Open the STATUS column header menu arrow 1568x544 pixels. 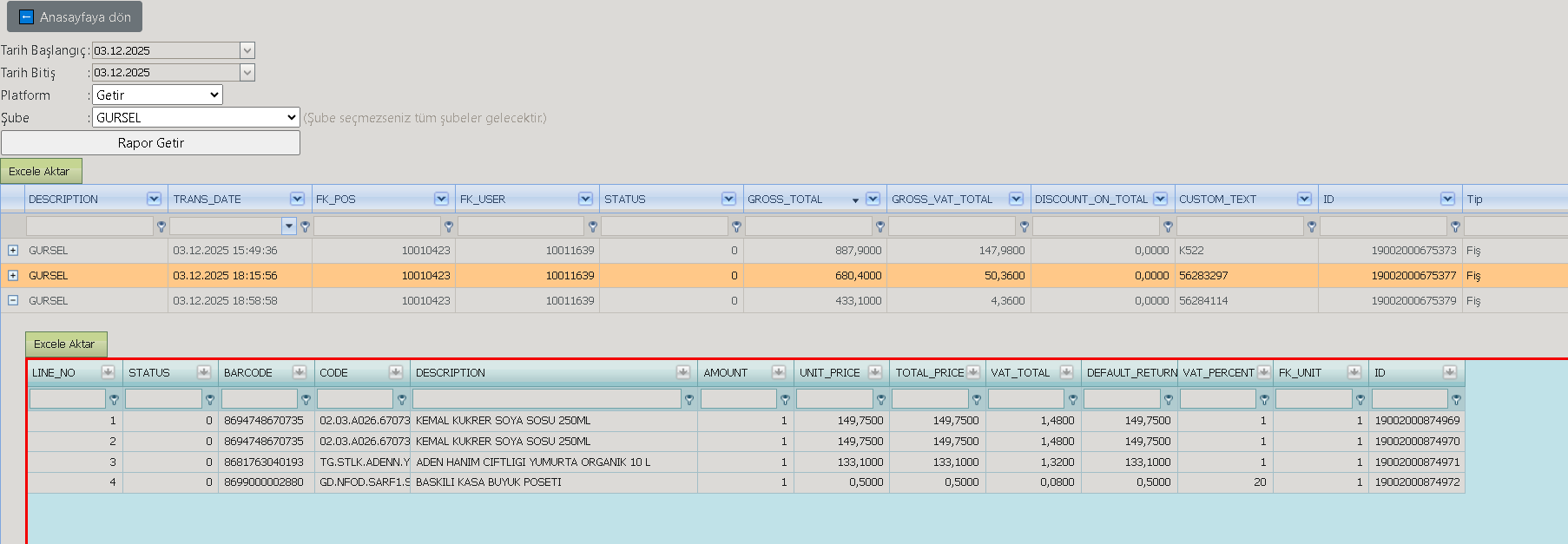click(x=728, y=199)
